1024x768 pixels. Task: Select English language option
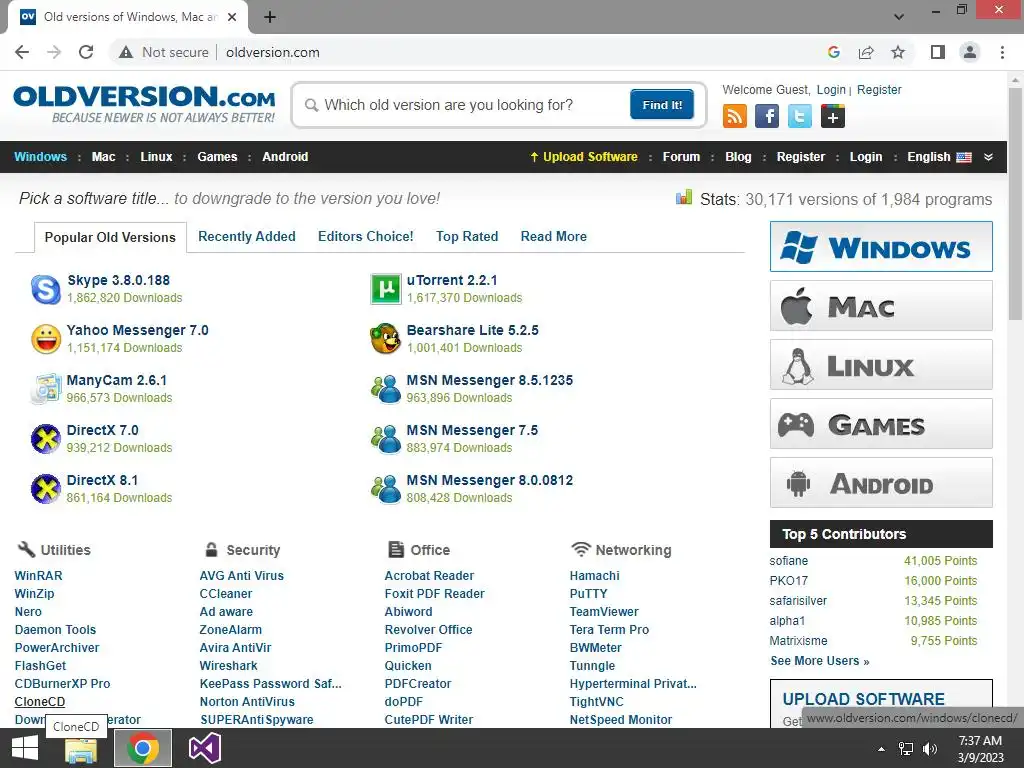tap(938, 157)
